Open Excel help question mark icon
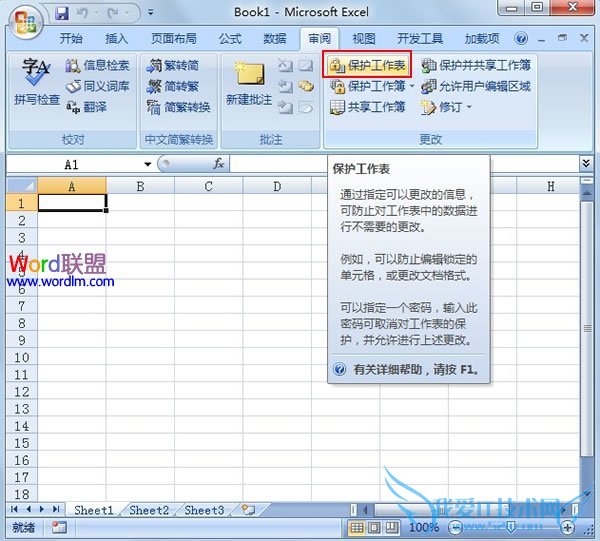The height and width of the screenshot is (541, 600). tap(521, 38)
